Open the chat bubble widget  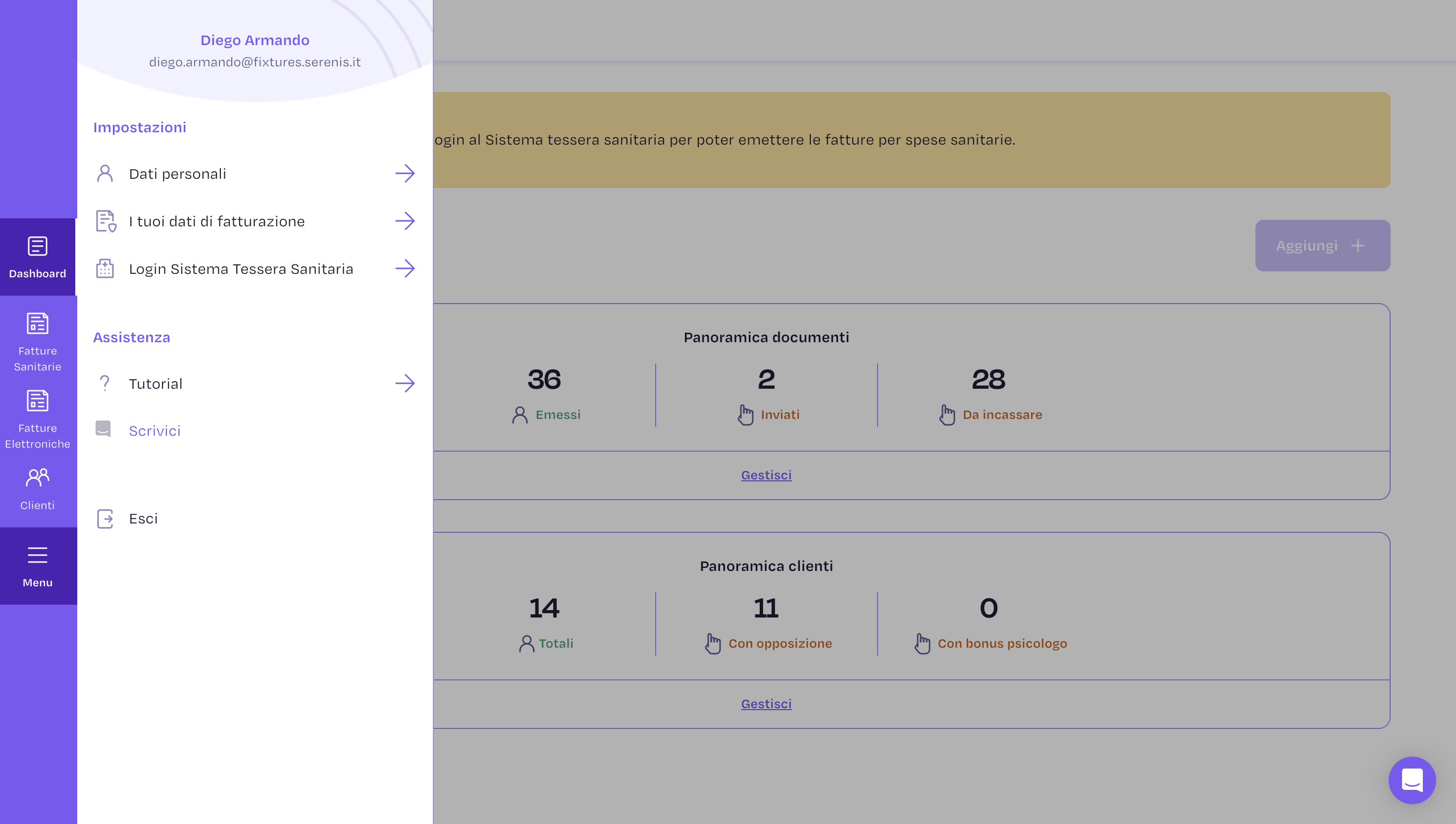click(1411, 780)
